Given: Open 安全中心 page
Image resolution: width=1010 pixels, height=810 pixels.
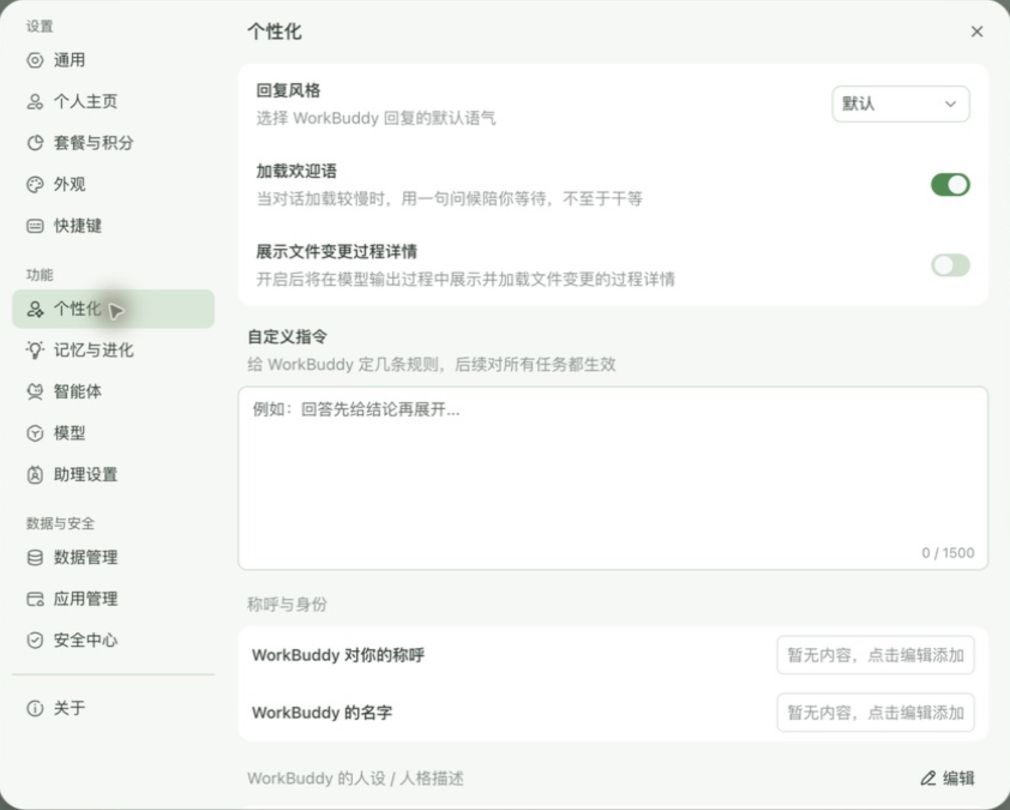Looking at the screenshot, I should (113, 640).
